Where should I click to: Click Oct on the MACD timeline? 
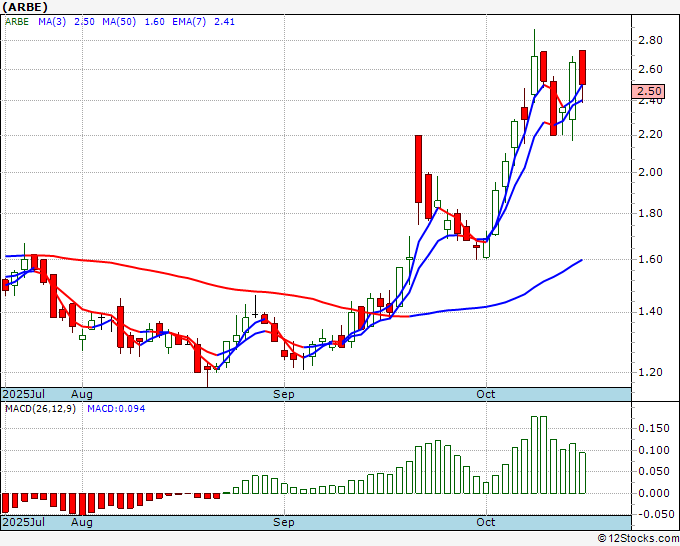(485, 522)
